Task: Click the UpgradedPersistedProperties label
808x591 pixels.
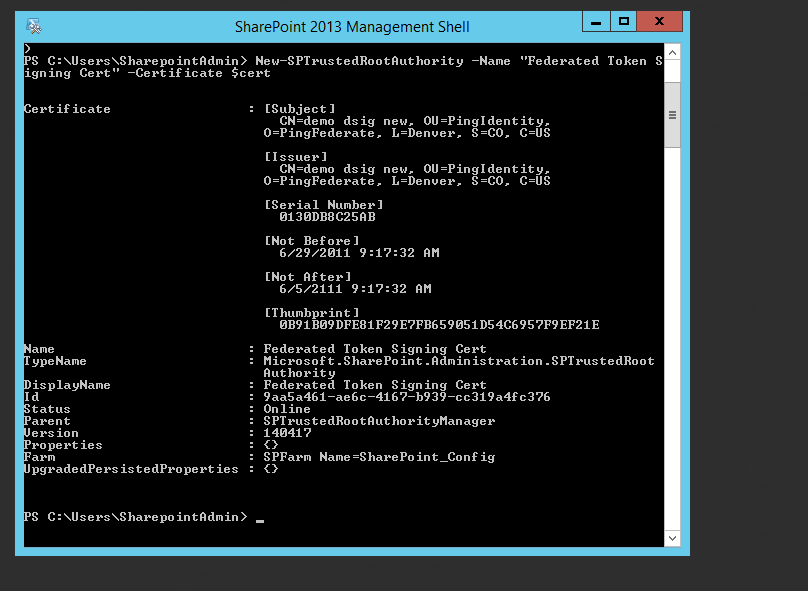Action: coord(131,469)
